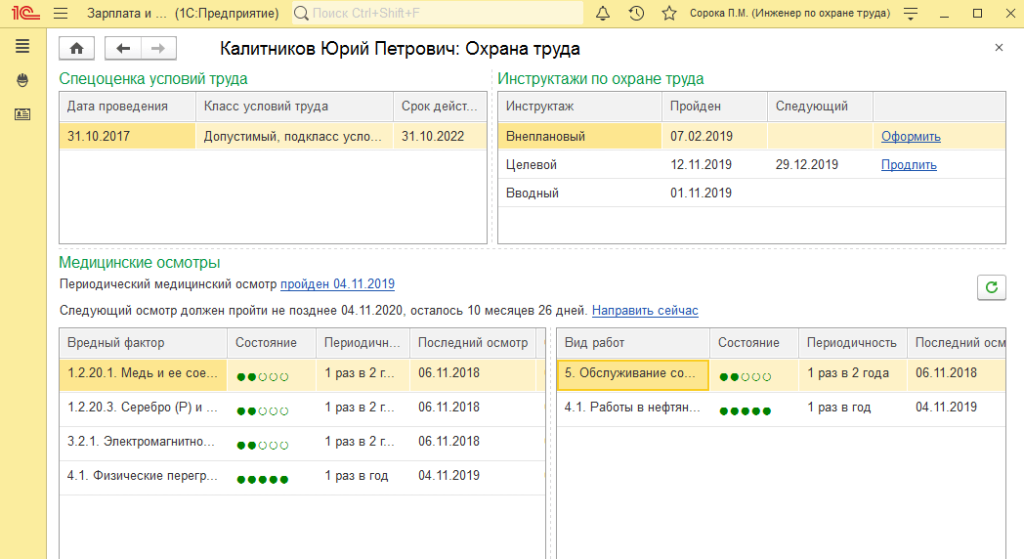Click the Оформить link for Внеплановый
This screenshot has height=559, width=1024.
[910, 137]
